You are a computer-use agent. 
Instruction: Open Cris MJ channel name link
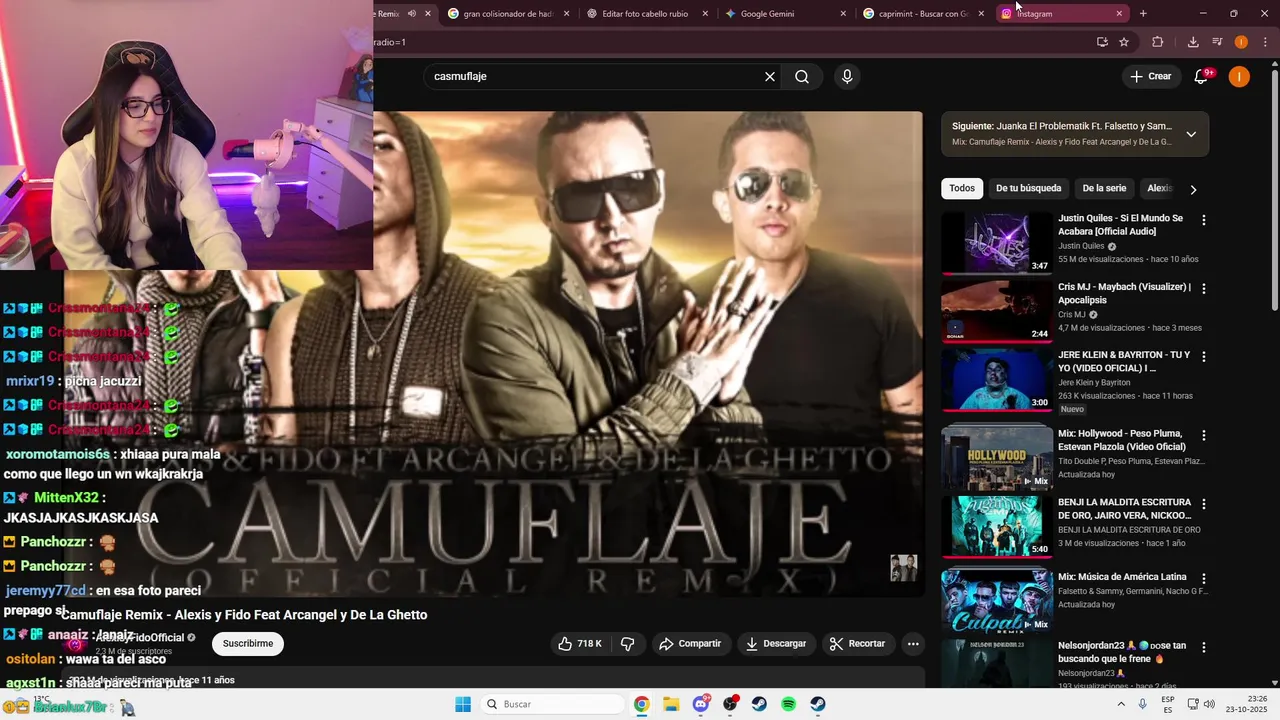pyautogui.click(x=1072, y=315)
